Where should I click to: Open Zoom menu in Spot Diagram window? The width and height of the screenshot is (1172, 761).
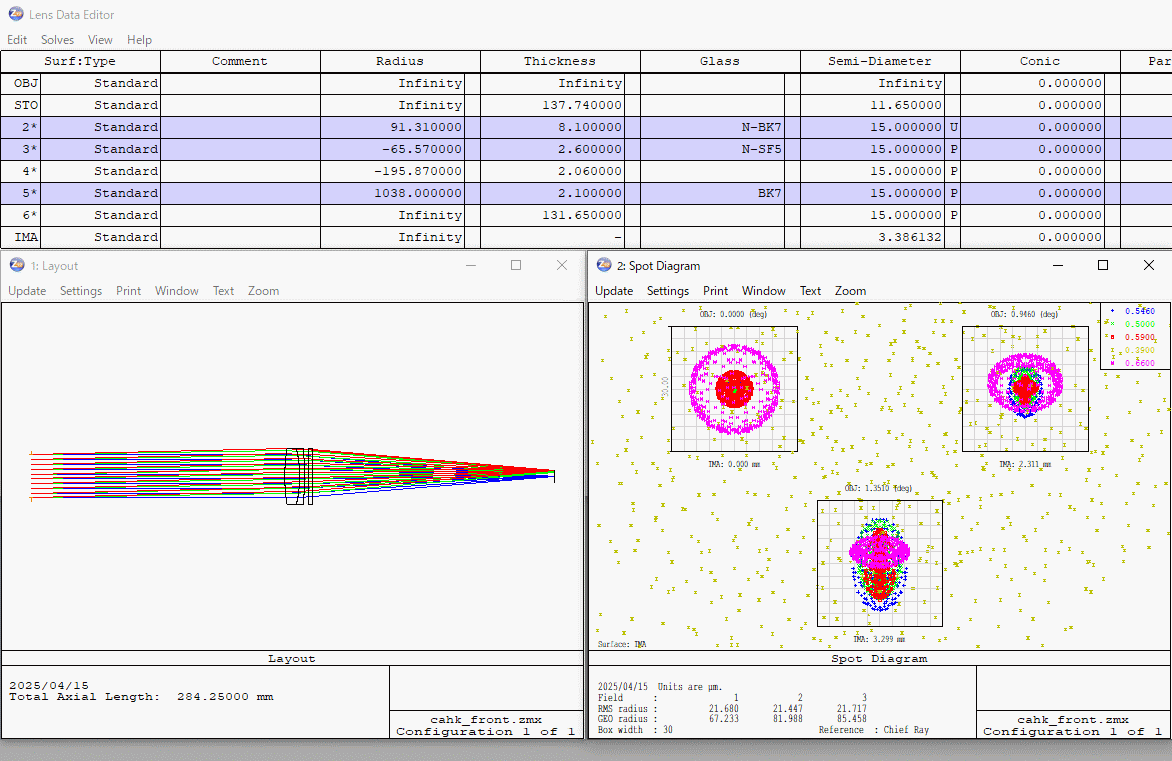pyautogui.click(x=851, y=291)
